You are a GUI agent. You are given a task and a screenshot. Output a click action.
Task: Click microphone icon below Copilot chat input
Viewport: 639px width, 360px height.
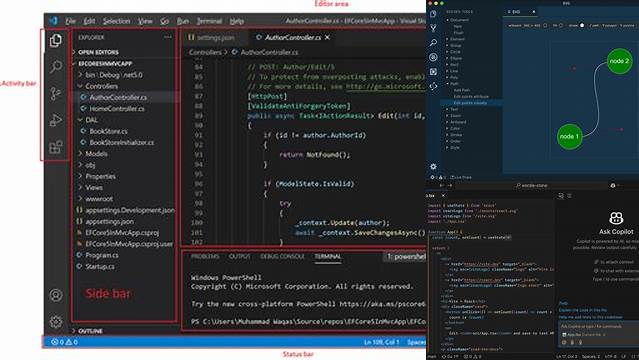tap(580, 342)
